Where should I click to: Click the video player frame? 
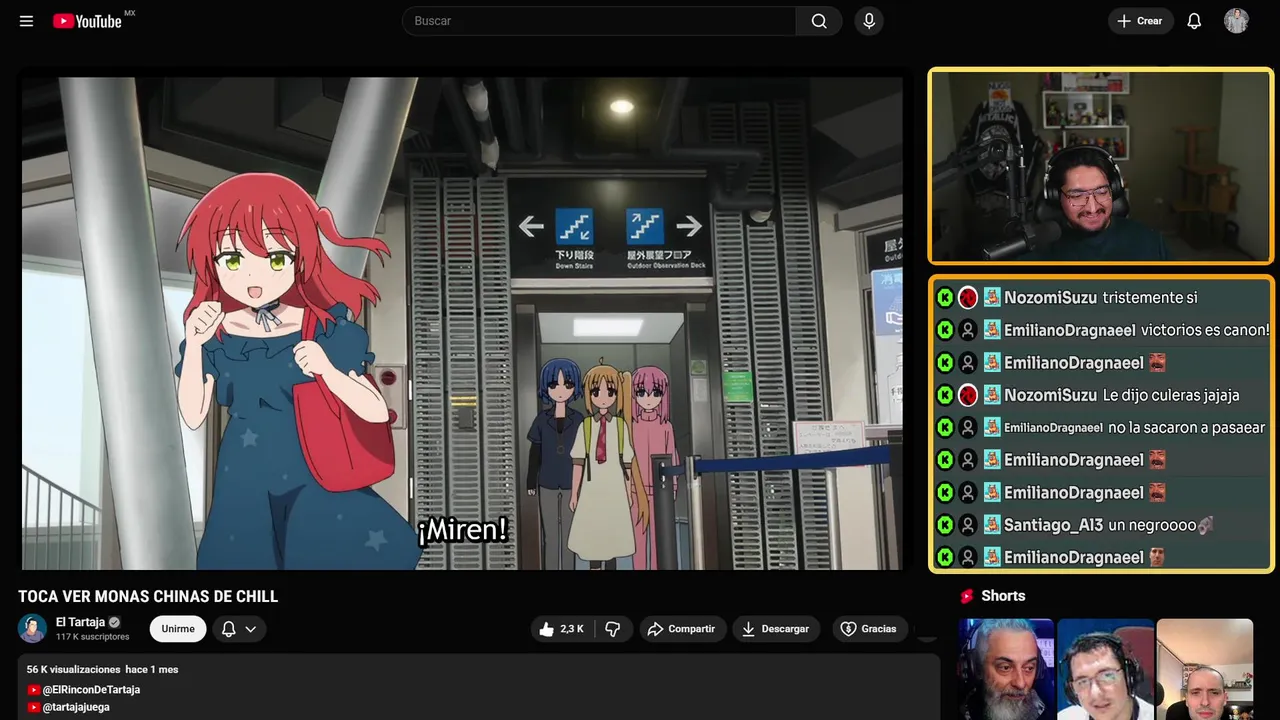pos(462,323)
